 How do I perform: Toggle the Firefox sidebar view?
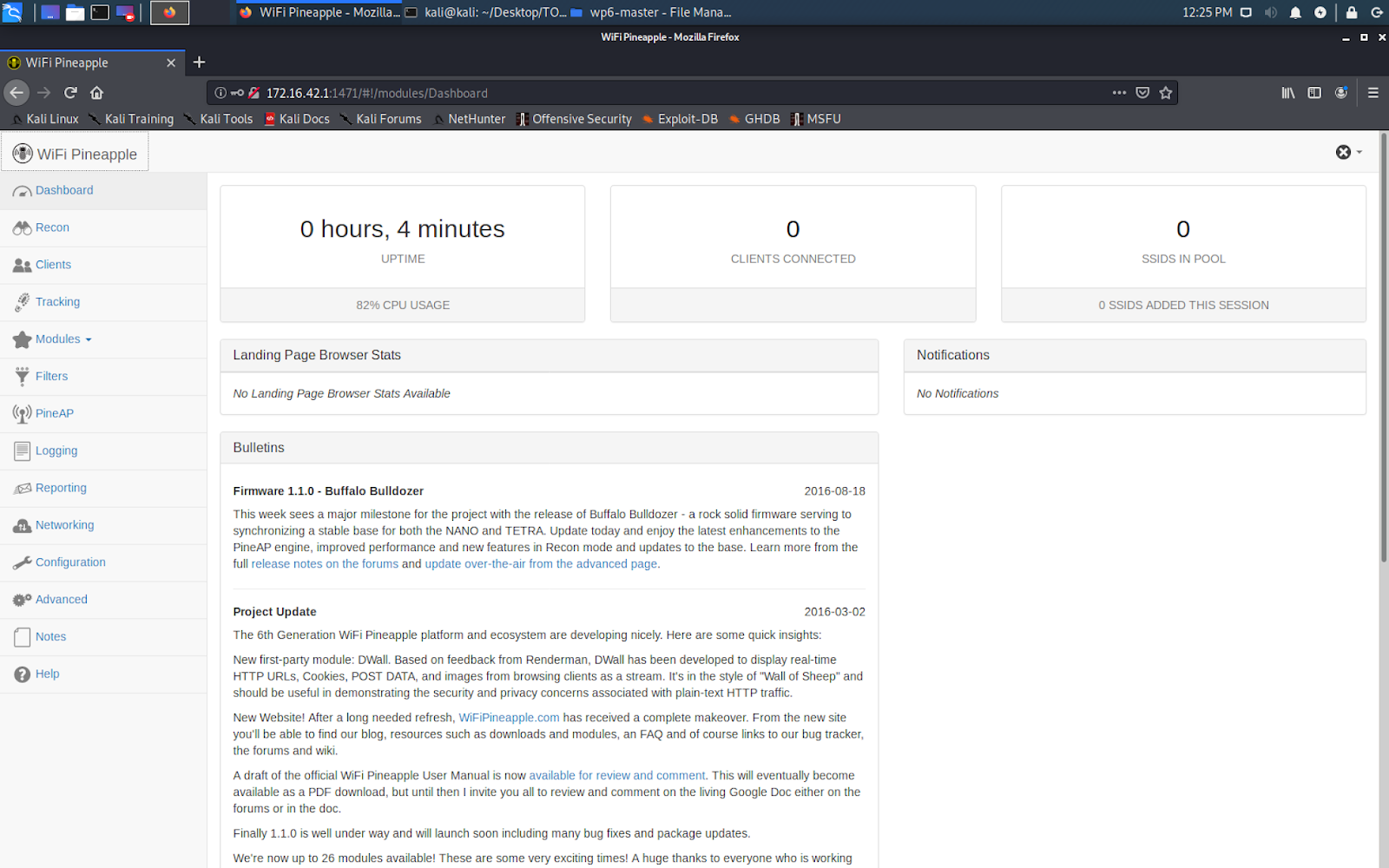tap(1314, 93)
